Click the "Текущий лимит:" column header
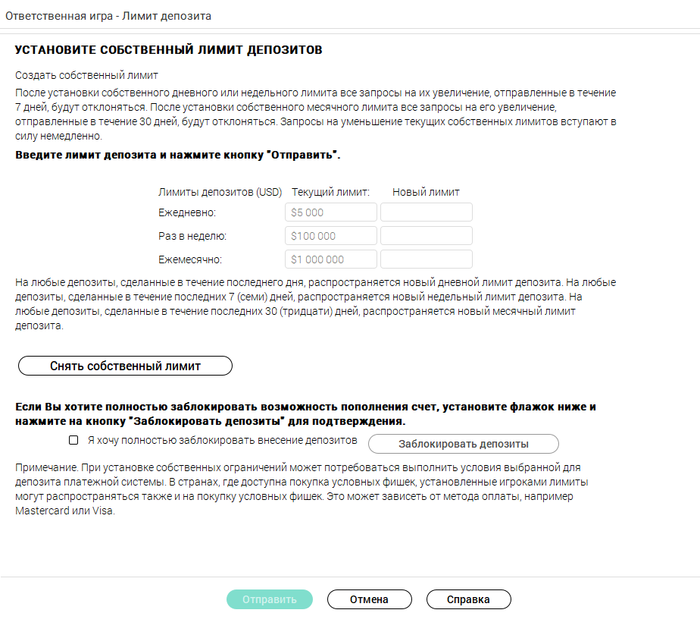700x635 pixels. (330, 191)
